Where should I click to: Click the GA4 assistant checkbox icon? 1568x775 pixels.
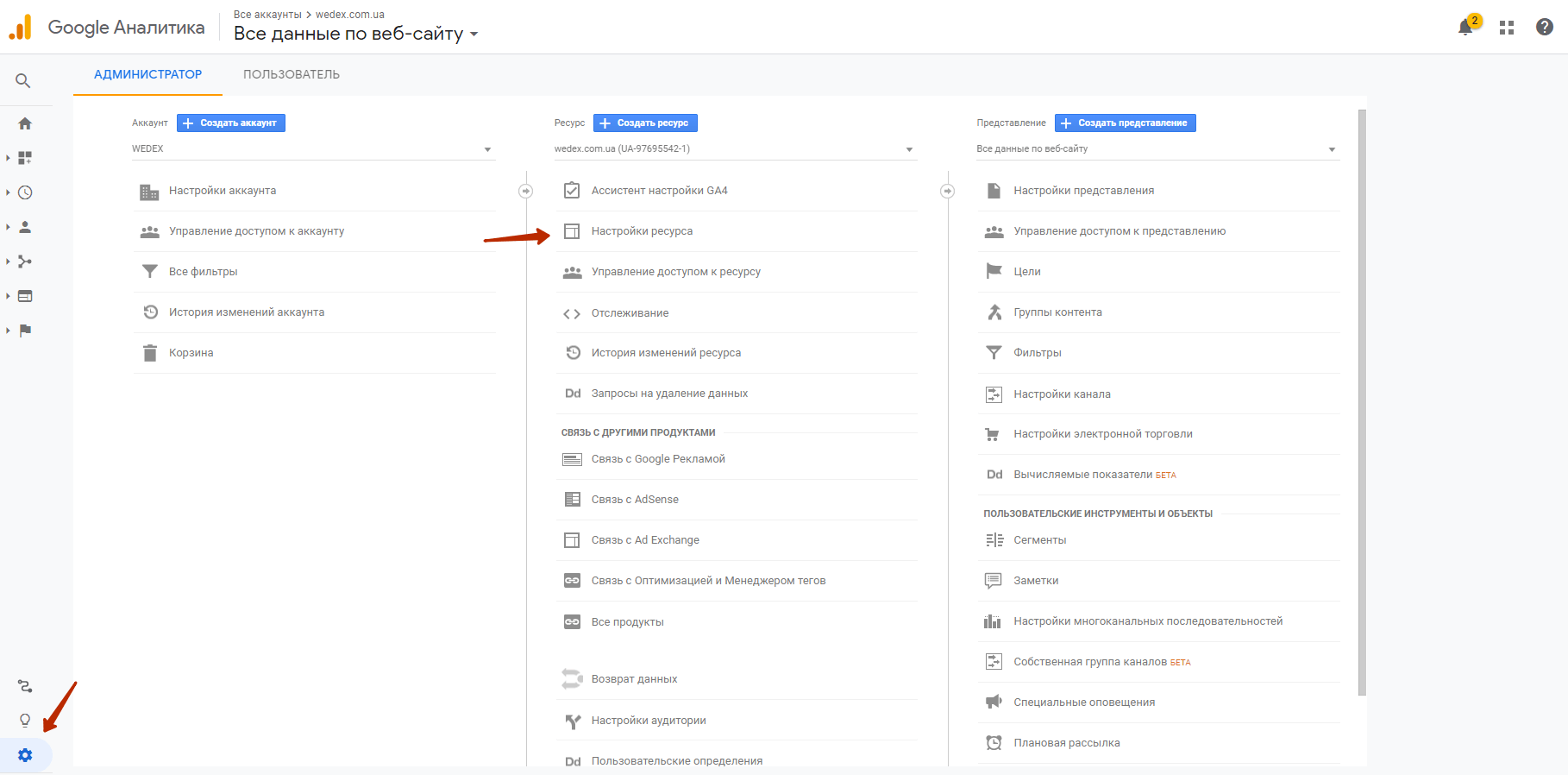[572, 191]
